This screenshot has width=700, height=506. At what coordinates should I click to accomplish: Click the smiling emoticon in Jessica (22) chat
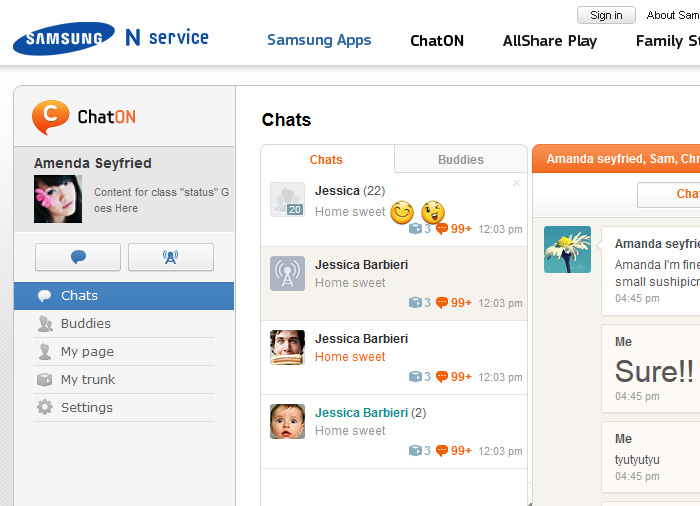pos(402,213)
